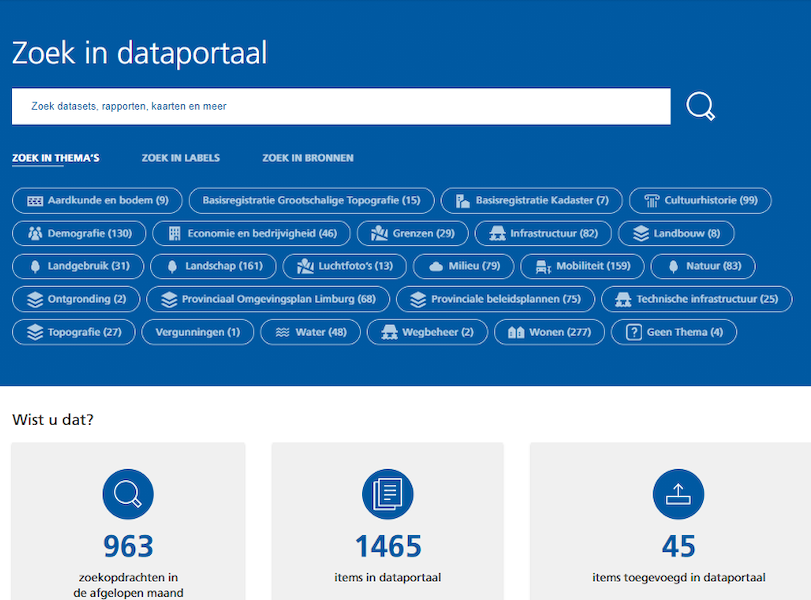
Task: Click the search magnifier icon
Action: click(700, 106)
